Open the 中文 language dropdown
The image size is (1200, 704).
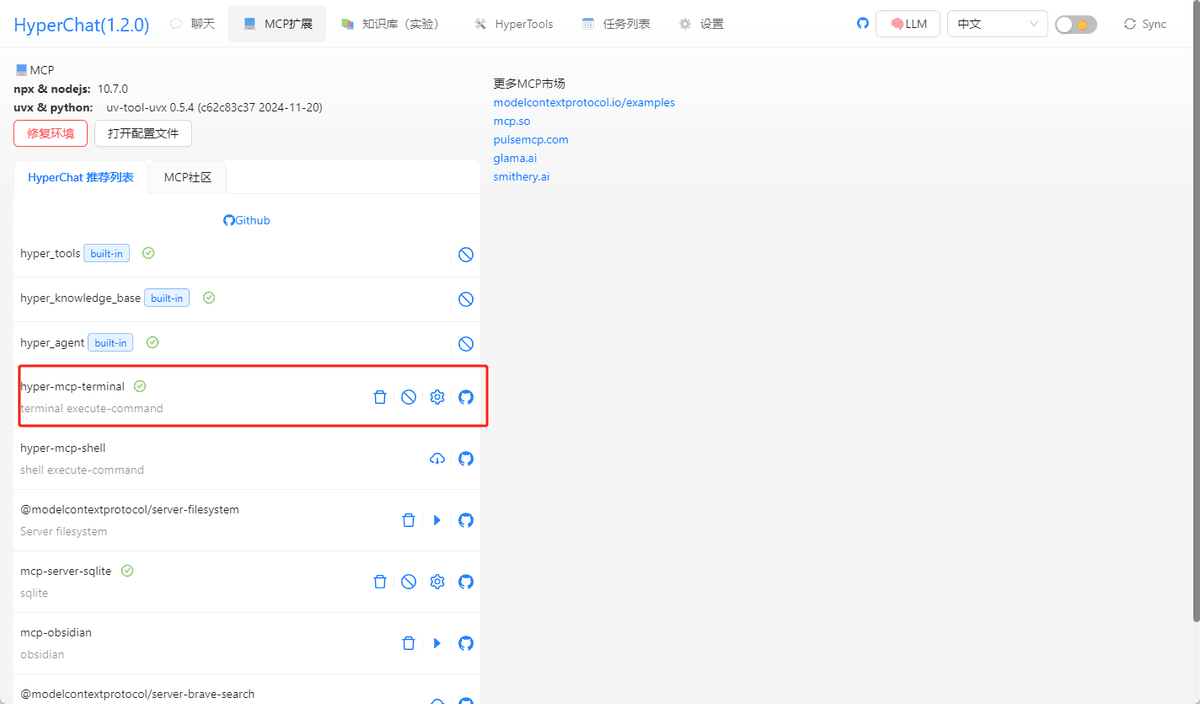tap(998, 24)
